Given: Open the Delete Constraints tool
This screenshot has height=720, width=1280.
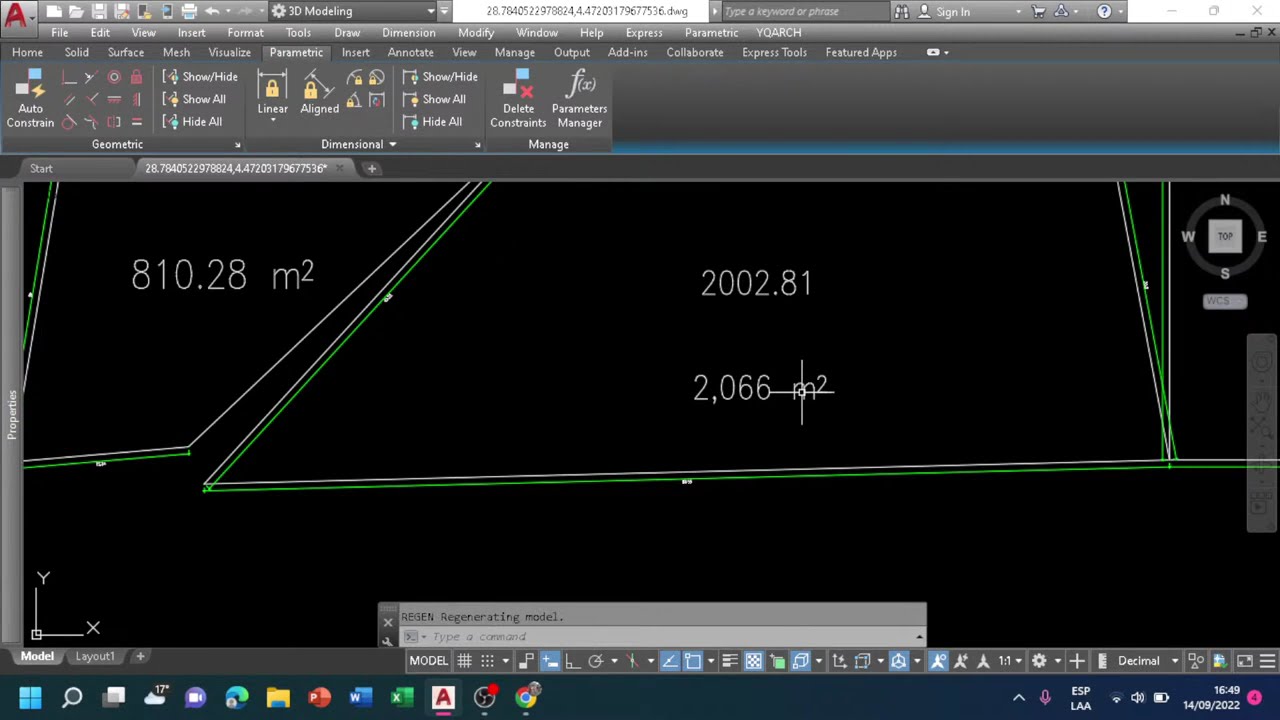Looking at the screenshot, I should pos(518,100).
